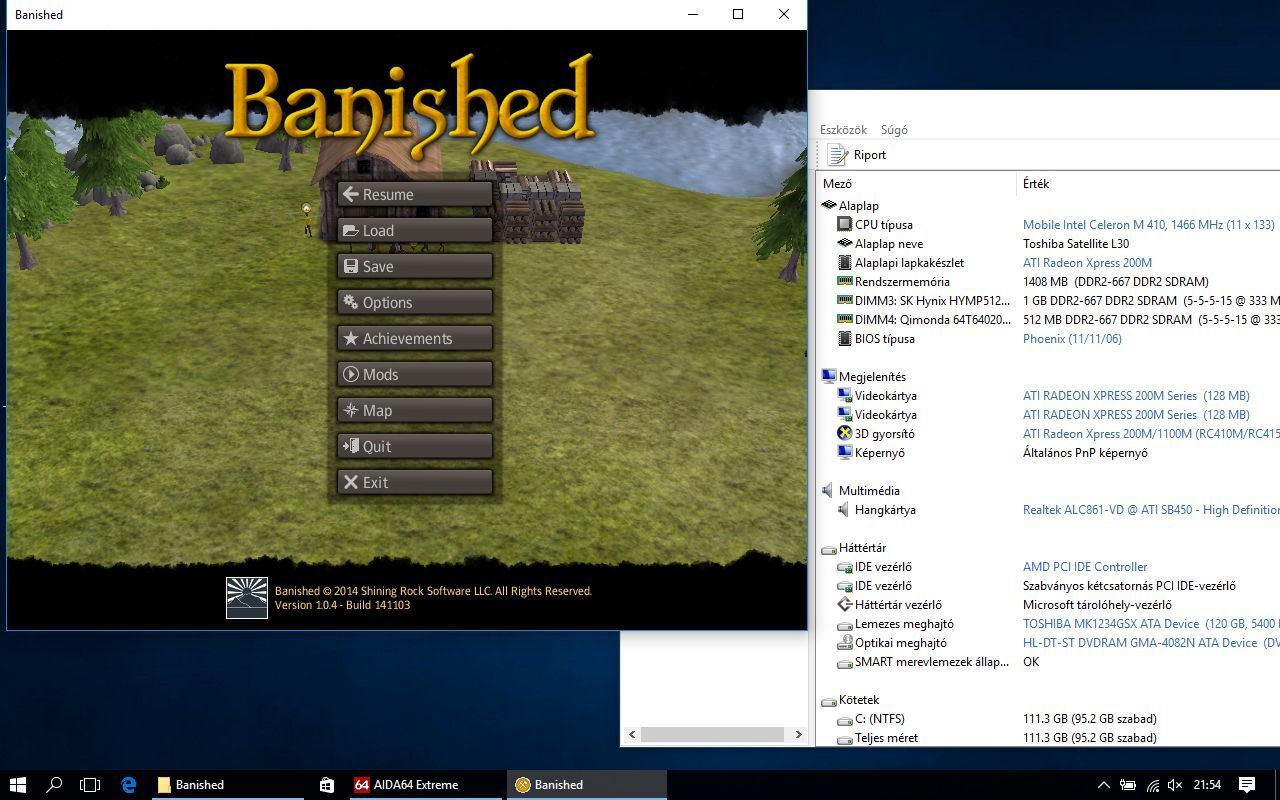1280x800 pixels.
Task: Open the AMD PCI IDE Controller link
Action: click(x=1085, y=567)
